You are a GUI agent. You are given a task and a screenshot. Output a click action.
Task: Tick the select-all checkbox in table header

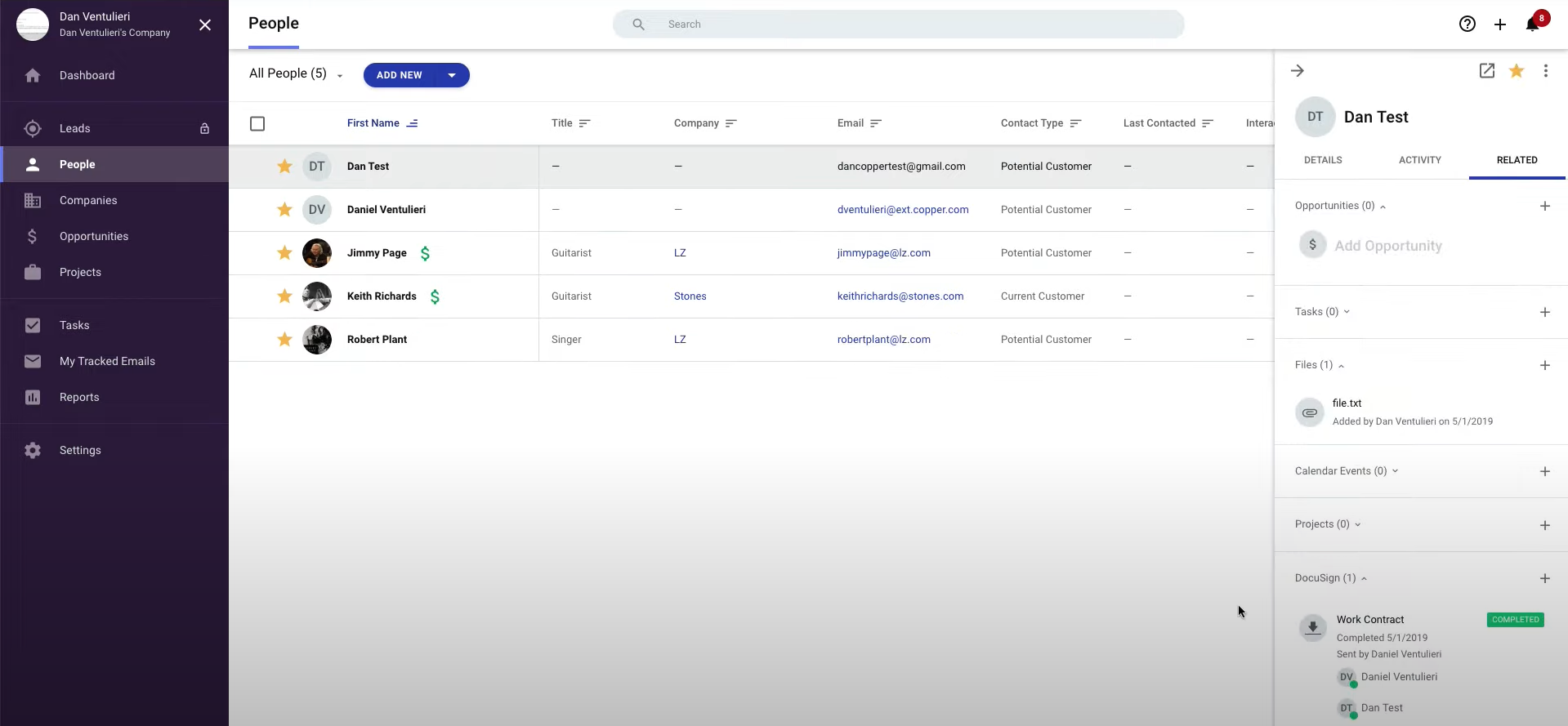tap(257, 123)
